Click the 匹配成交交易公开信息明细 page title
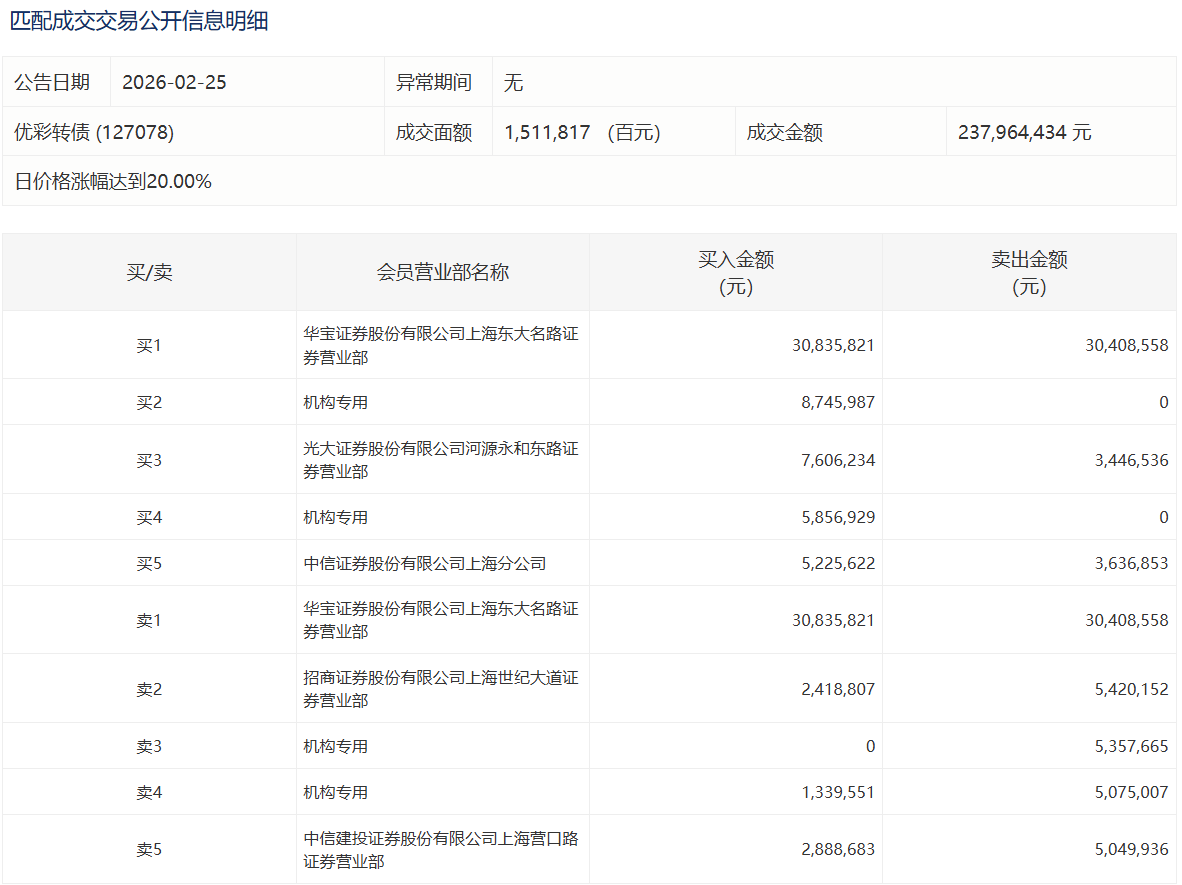 click(x=139, y=21)
